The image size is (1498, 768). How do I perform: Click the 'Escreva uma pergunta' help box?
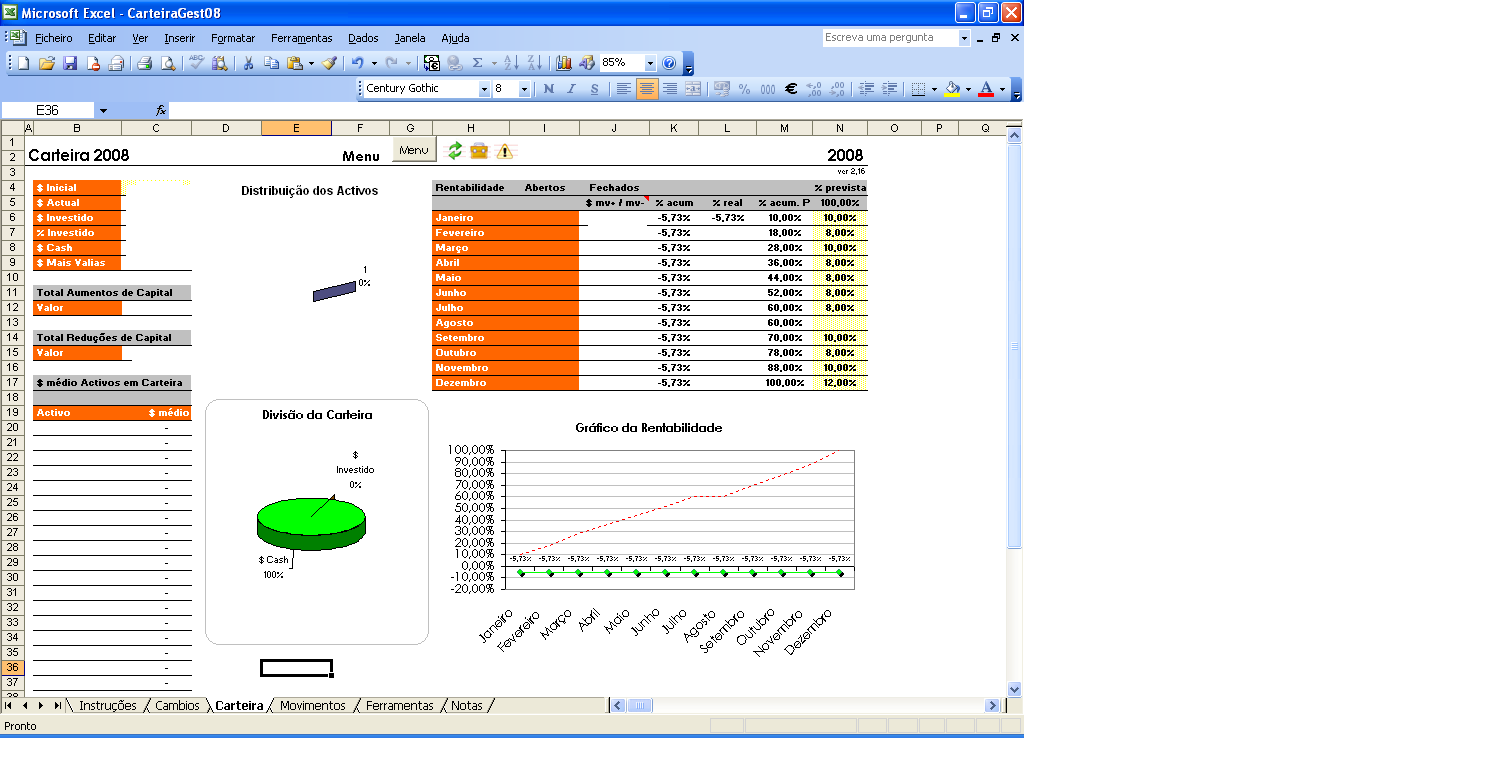pyautogui.click(x=890, y=38)
